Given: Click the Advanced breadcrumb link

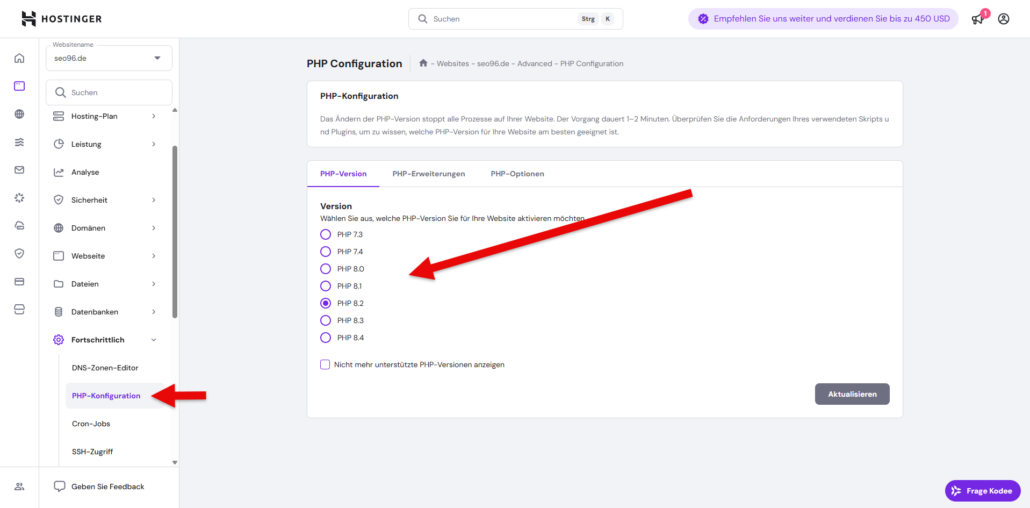Looking at the screenshot, I should tap(534, 64).
